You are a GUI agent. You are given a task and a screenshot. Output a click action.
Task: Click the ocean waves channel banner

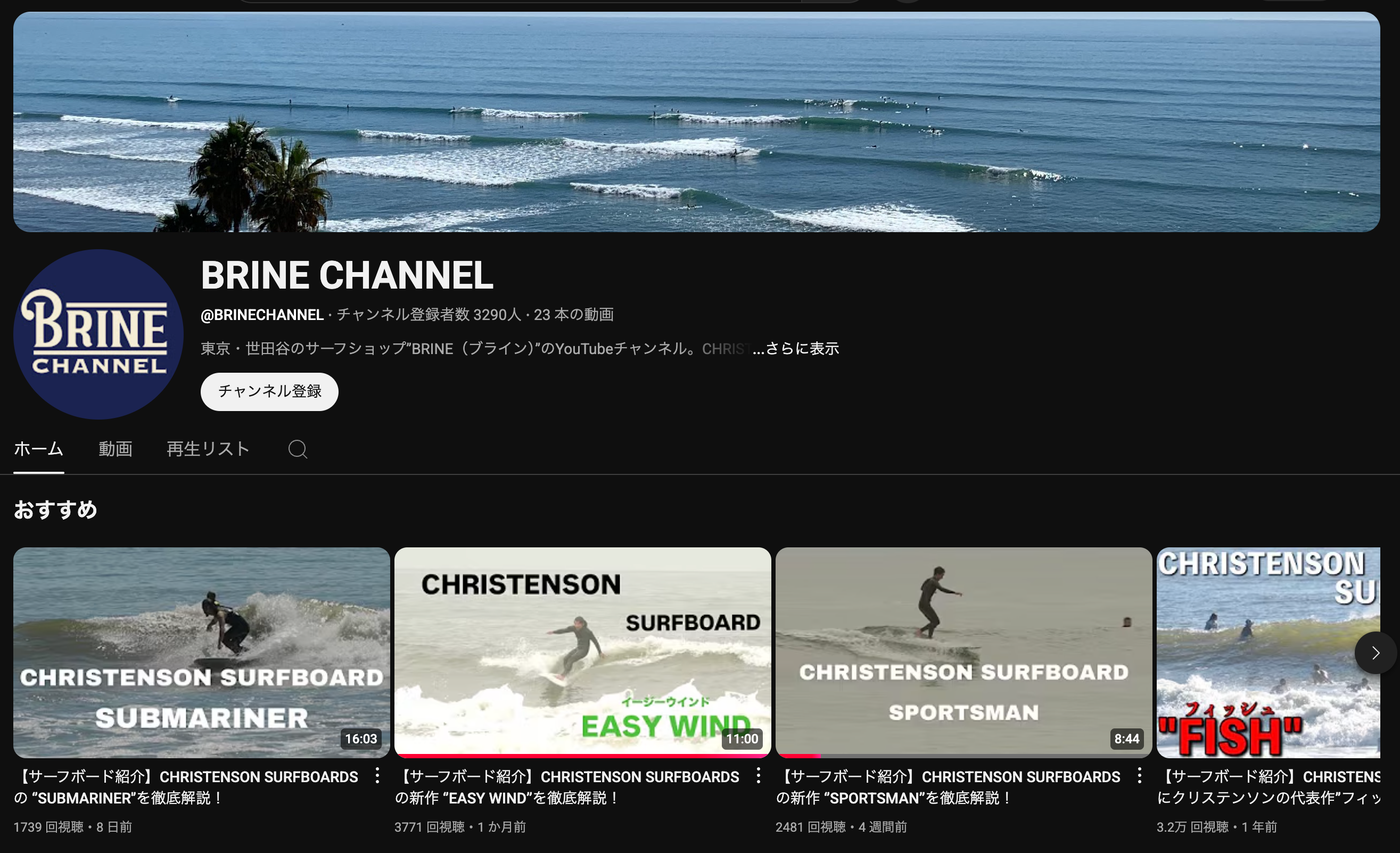click(696, 121)
